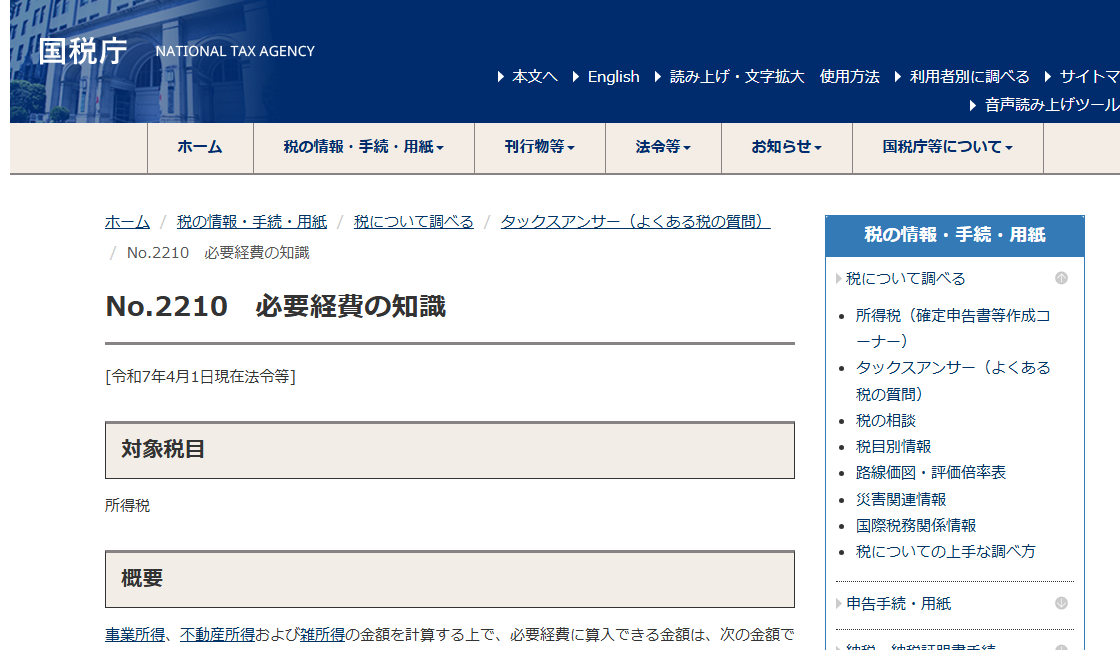Open the 事業所得 link in the overview
Image resolution: width=1120 pixels, height=650 pixels.
tap(135, 634)
